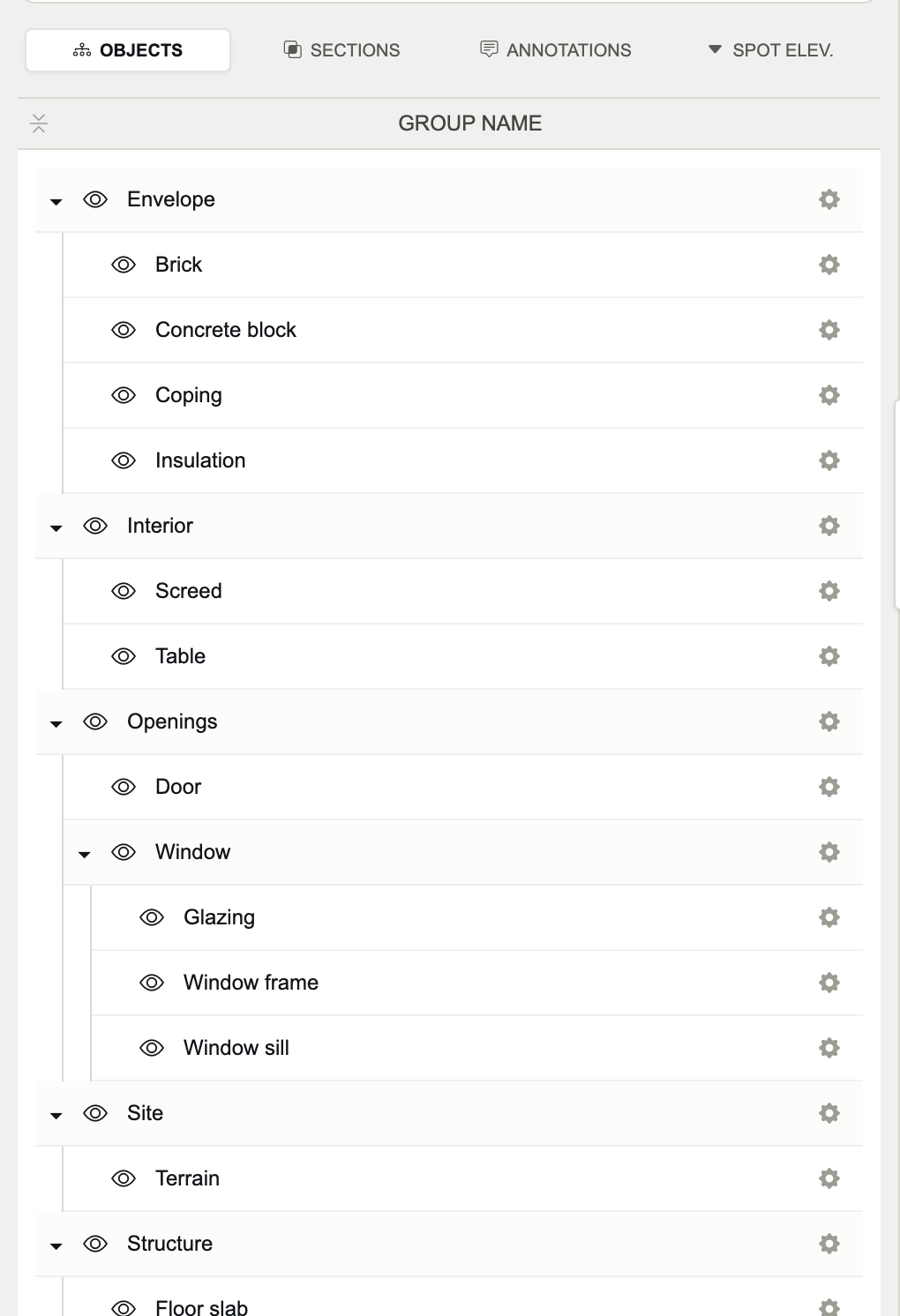This screenshot has height=1316, width=900.
Task: Hide the Window frame object
Action: click(x=152, y=983)
